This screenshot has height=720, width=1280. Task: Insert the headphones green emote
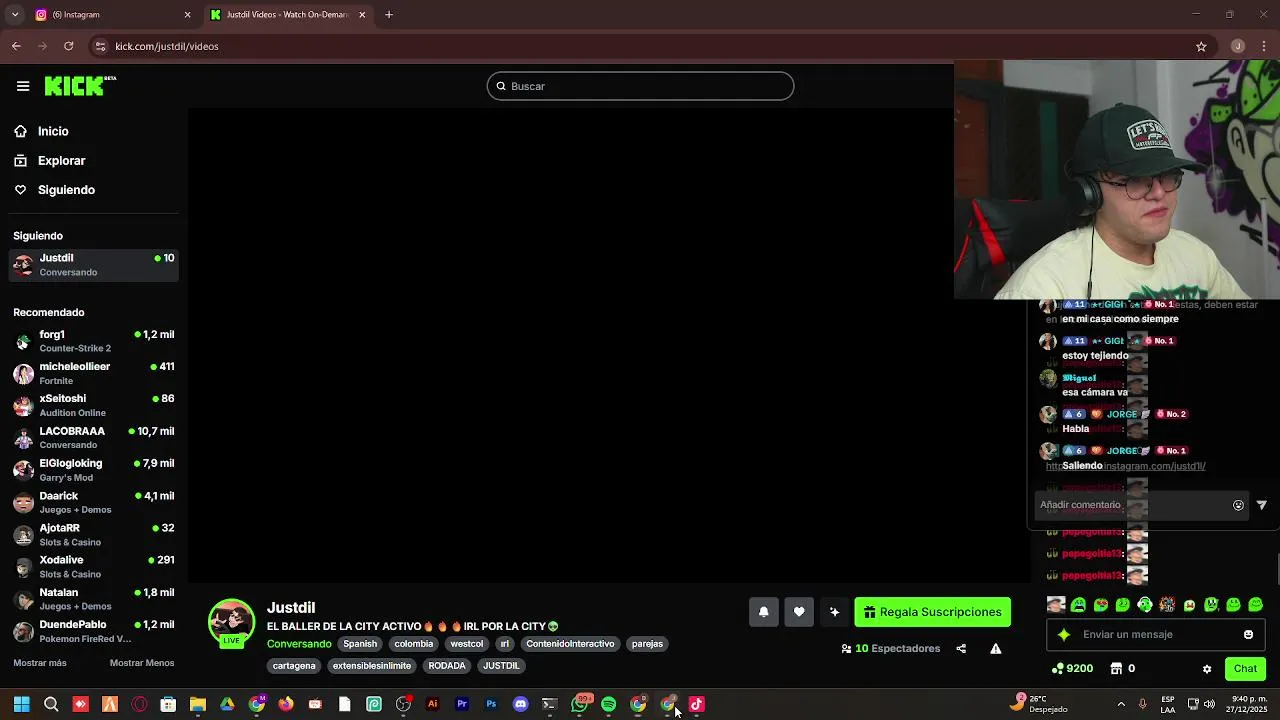tap(1145, 605)
